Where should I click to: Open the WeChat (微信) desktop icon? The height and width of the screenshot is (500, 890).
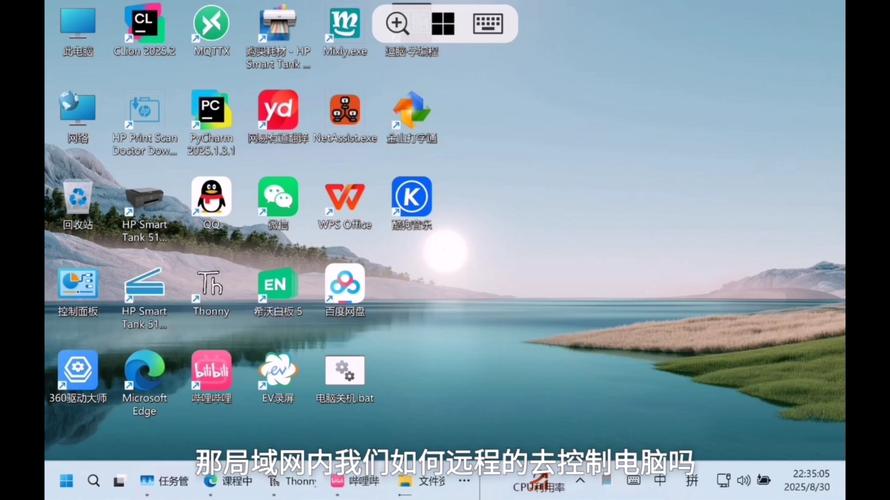click(278, 197)
